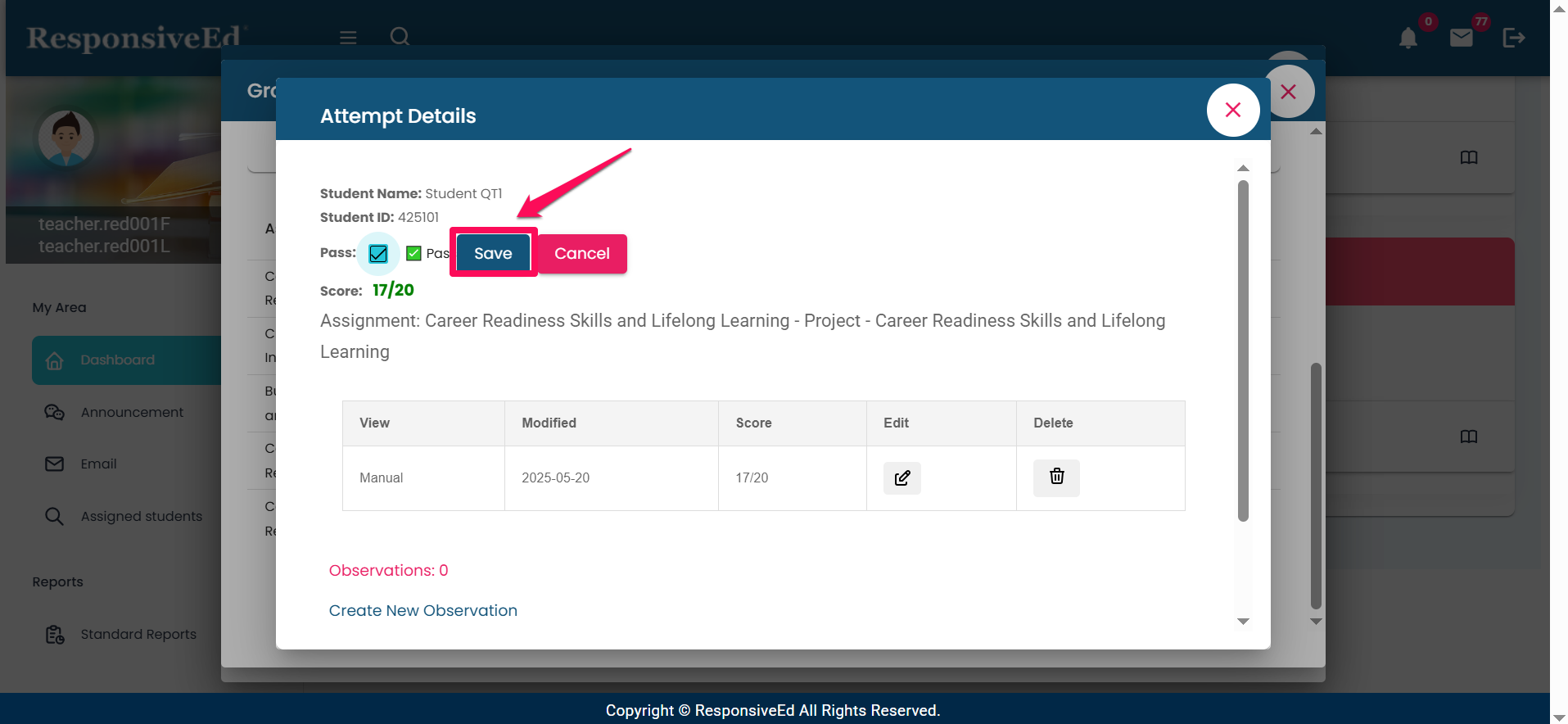
Task: Click Save button for pass status
Action: click(x=493, y=254)
